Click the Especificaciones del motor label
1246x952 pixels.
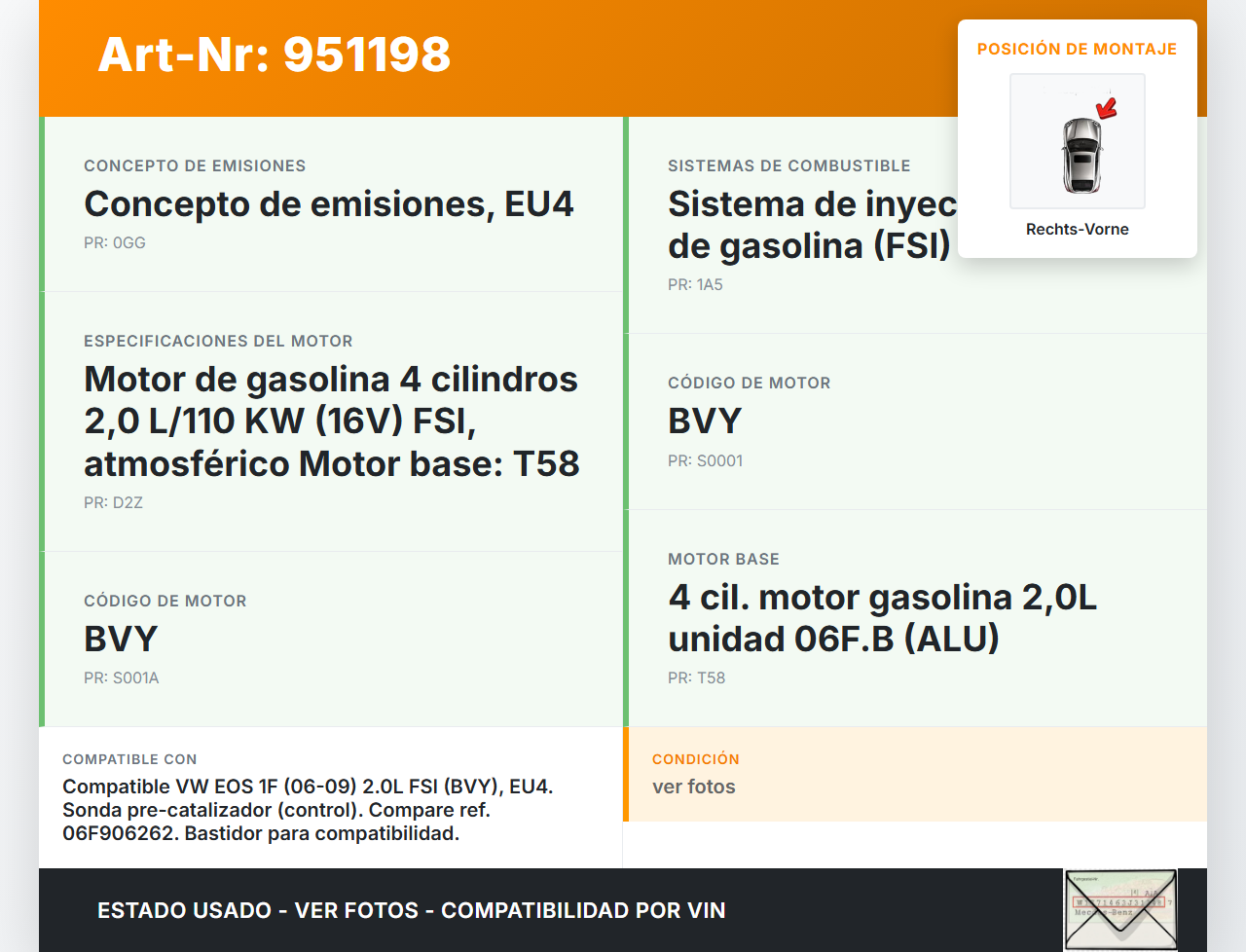(218, 342)
